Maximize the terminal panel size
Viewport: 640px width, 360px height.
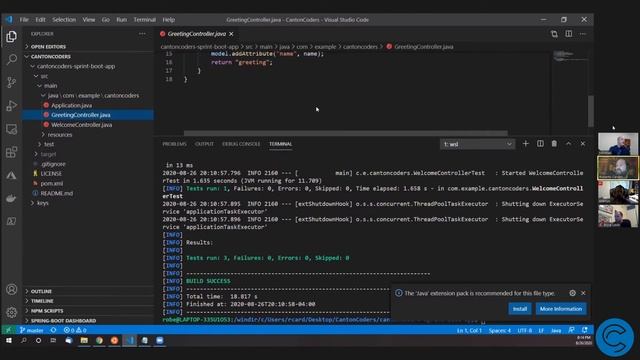point(569,144)
